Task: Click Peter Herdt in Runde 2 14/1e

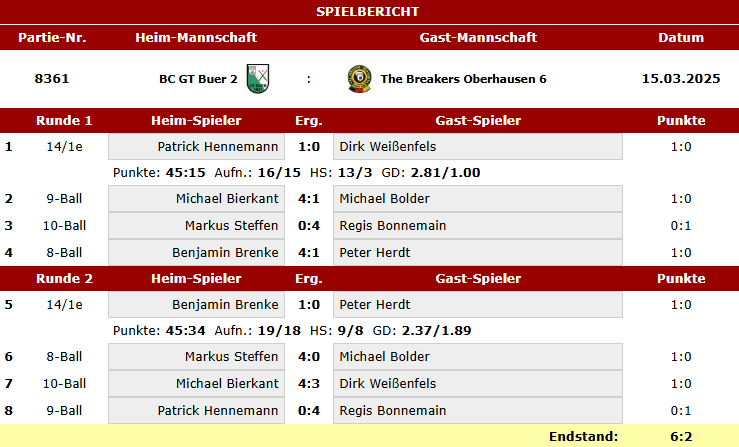Action: click(x=478, y=305)
